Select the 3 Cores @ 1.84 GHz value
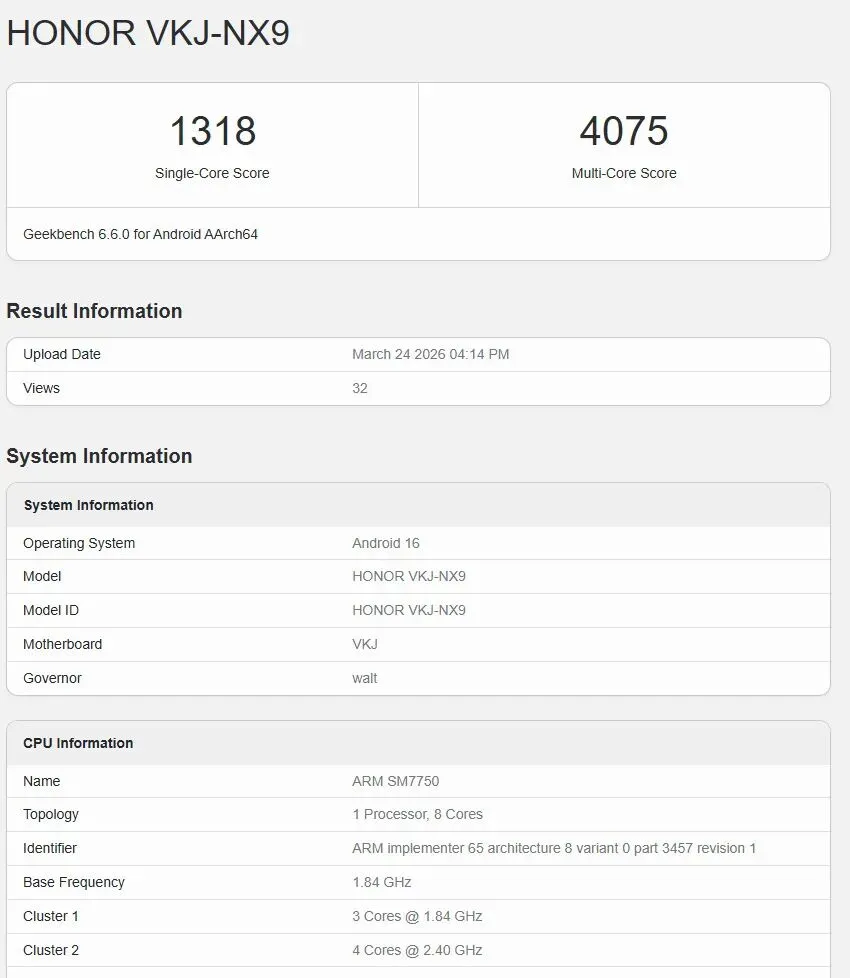This screenshot has height=978, width=850. click(x=417, y=916)
